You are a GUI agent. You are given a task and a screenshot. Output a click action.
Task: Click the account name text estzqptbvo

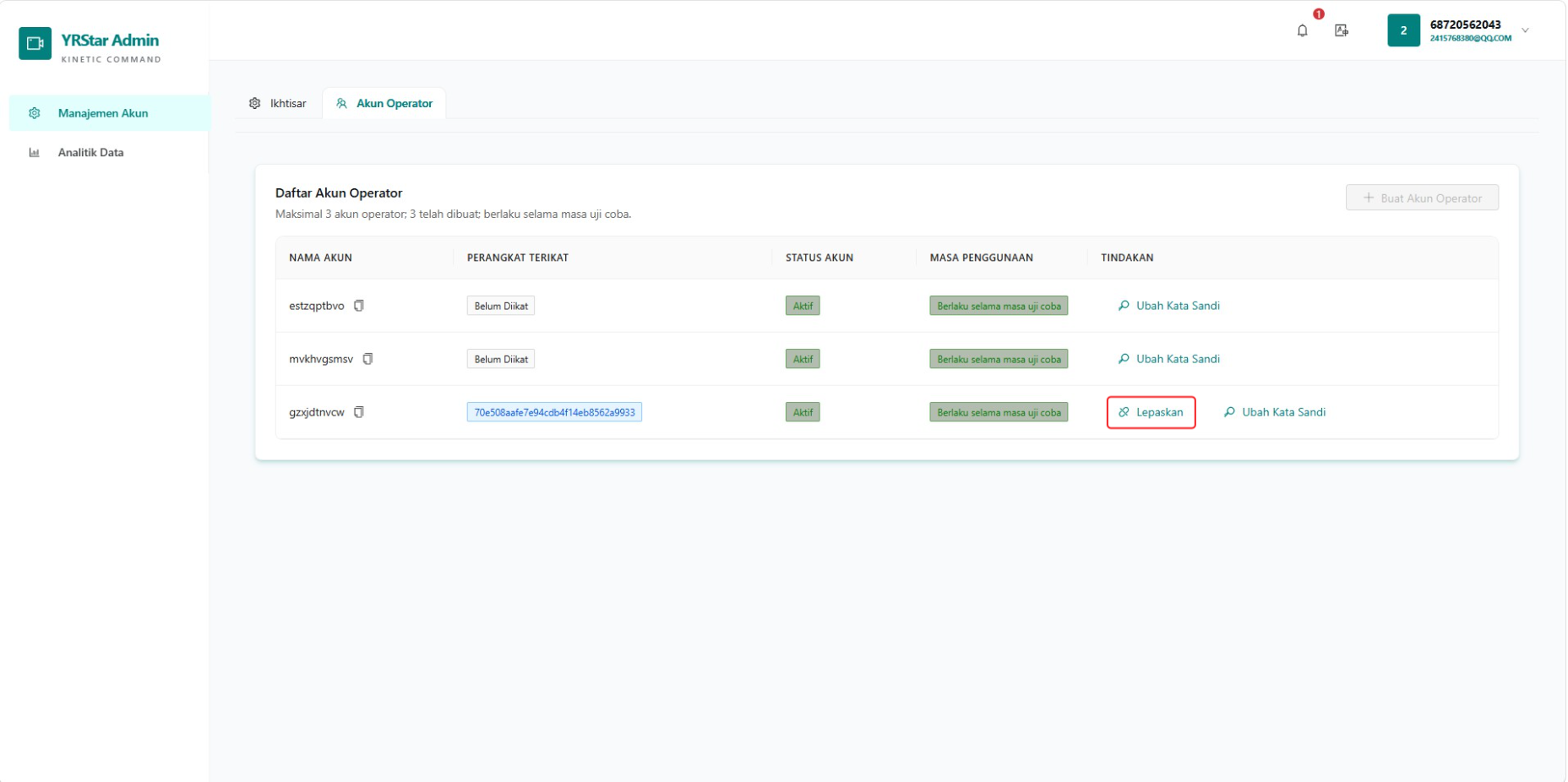click(x=317, y=306)
